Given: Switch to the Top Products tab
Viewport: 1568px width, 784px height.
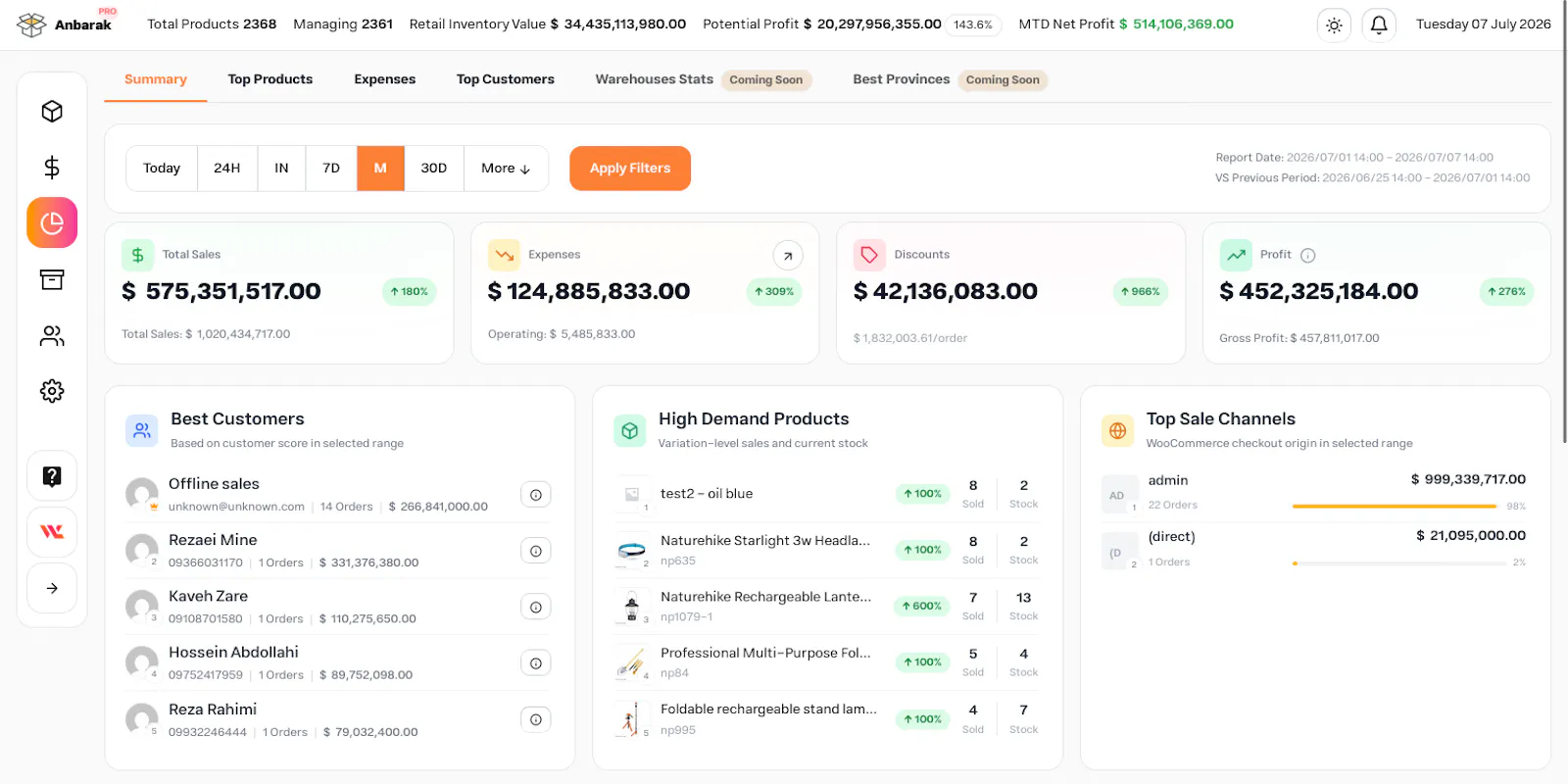Looking at the screenshot, I should point(270,79).
